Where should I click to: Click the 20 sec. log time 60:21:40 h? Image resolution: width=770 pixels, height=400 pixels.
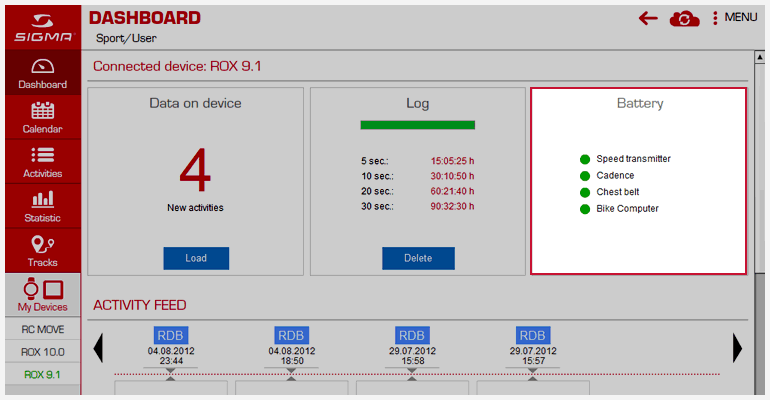(452, 191)
